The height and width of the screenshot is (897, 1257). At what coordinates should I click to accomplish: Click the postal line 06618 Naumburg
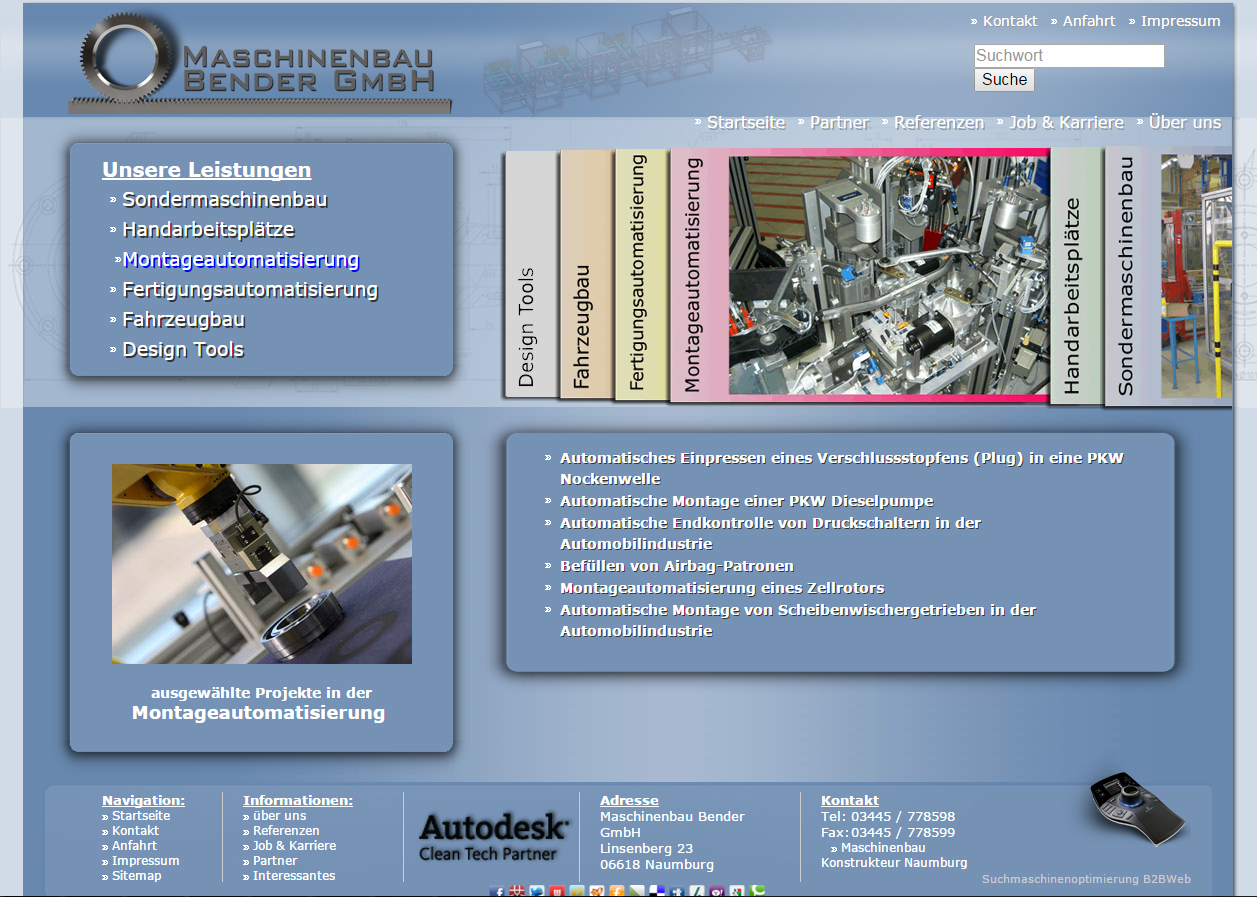[x=657, y=865]
